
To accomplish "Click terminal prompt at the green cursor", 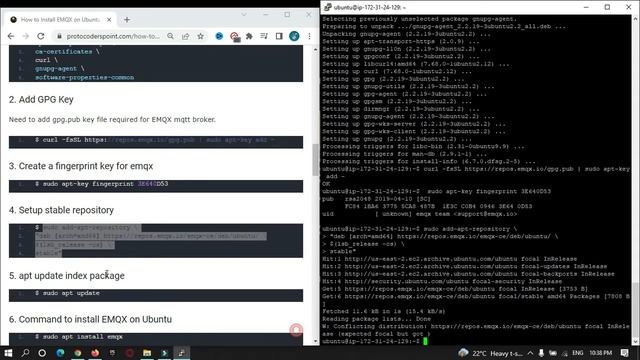I will click(425, 341).
